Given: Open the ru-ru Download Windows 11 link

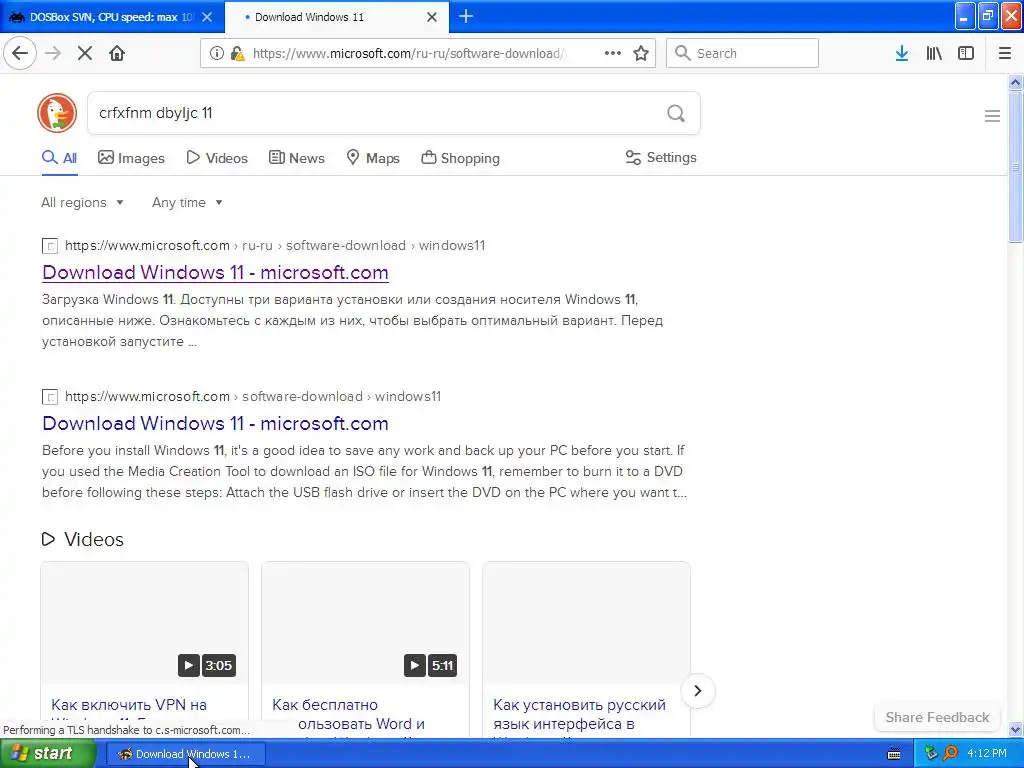Looking at the screenshot, I should (x=215, y=272).
